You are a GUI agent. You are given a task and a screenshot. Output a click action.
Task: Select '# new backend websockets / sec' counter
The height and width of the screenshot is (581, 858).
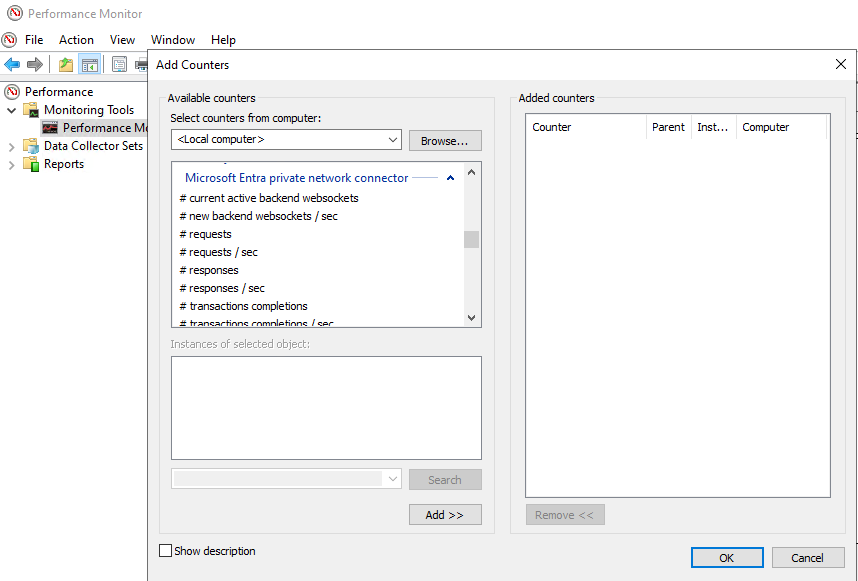pyautogui.click(x=258, y=216)
